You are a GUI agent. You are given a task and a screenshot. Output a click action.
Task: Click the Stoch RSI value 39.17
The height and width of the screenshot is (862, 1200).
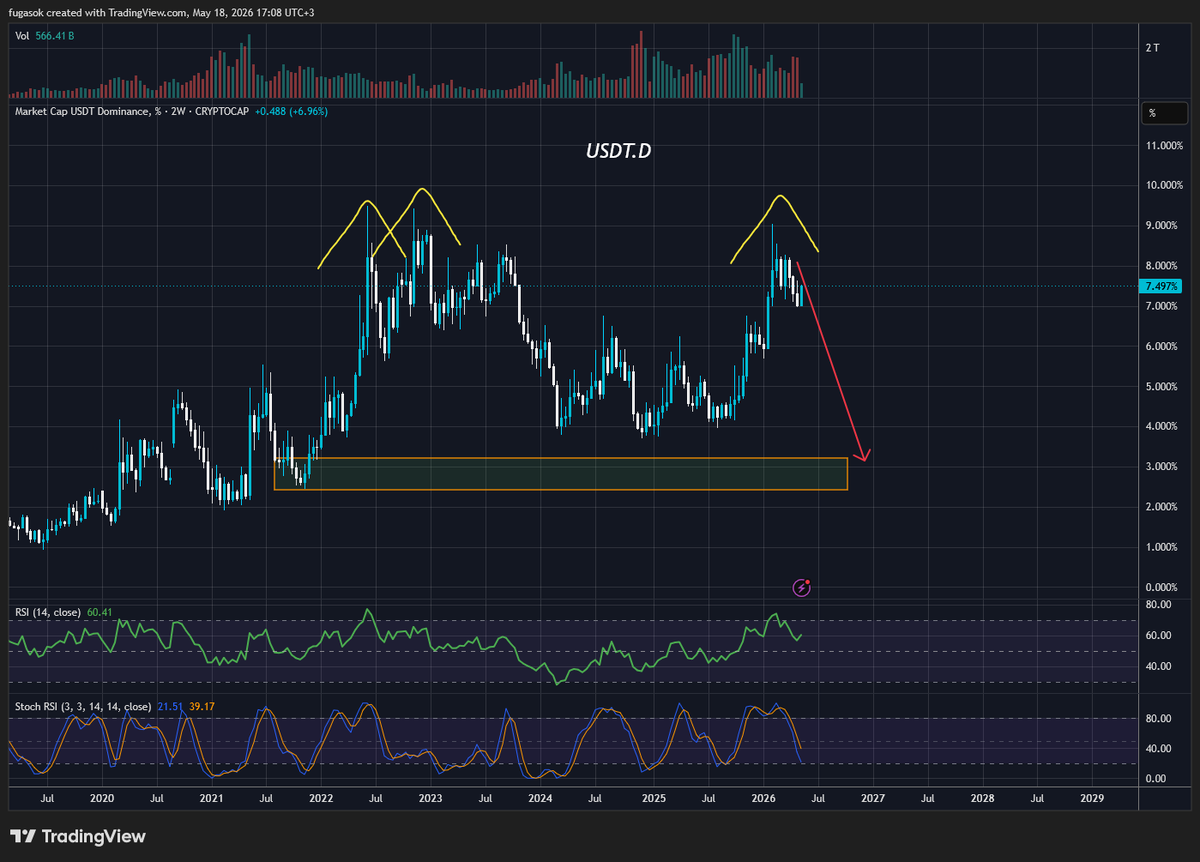(202, 707)
